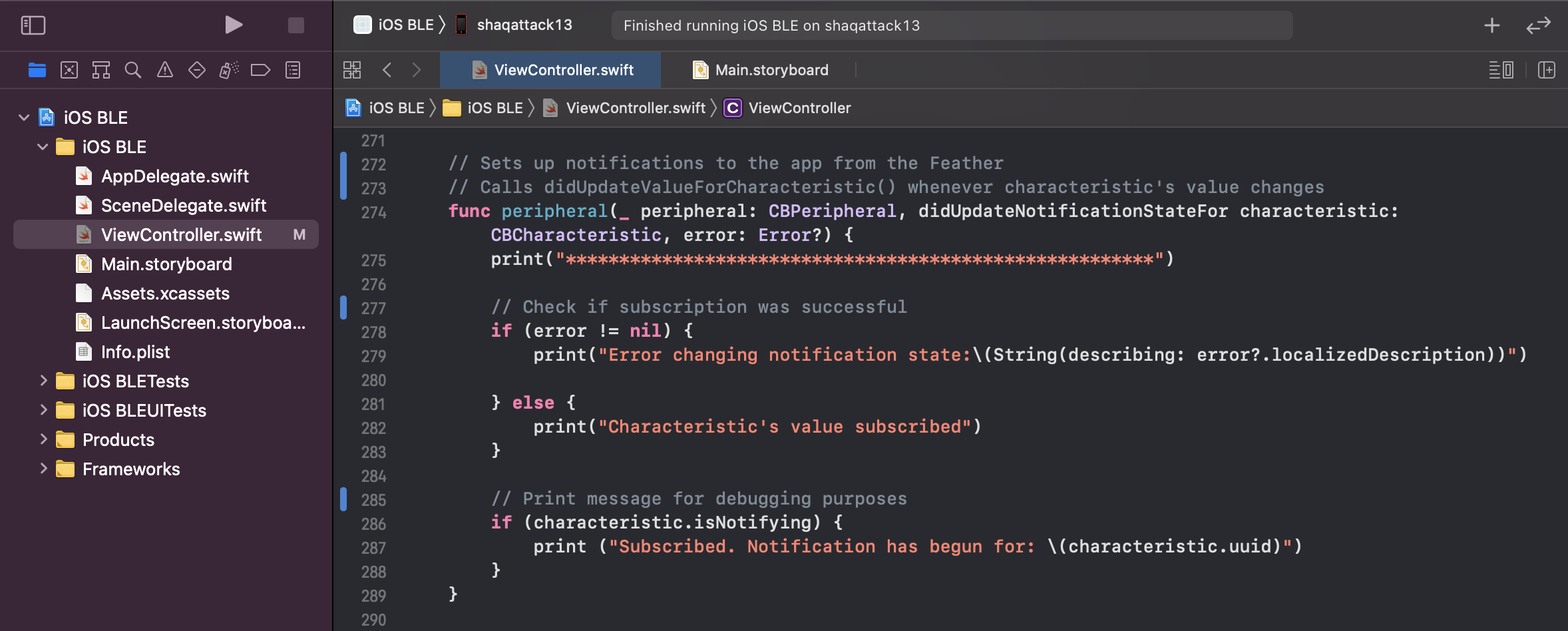Click the func peripheral method name
This screenshot has width=1568, height=631.
(x=554, y=211)
